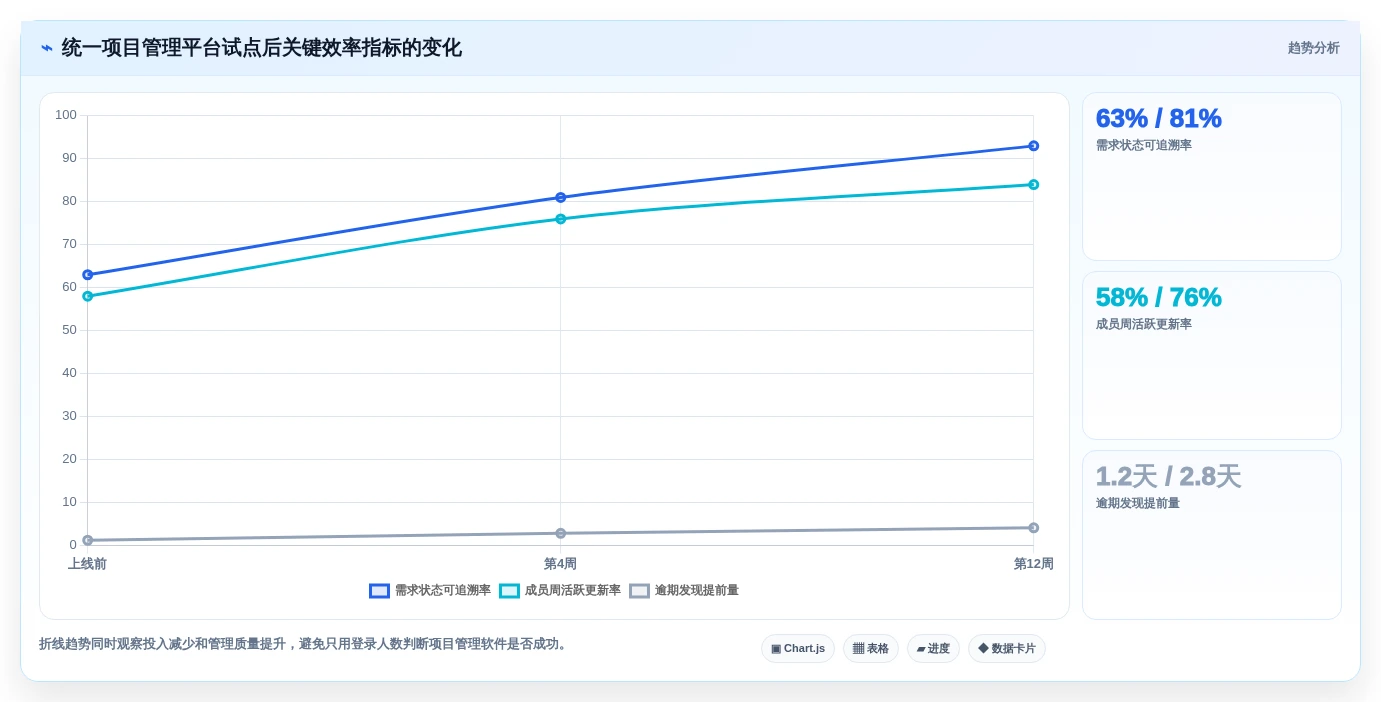Select the 数据卡片 tag chip

(1007, 649)
